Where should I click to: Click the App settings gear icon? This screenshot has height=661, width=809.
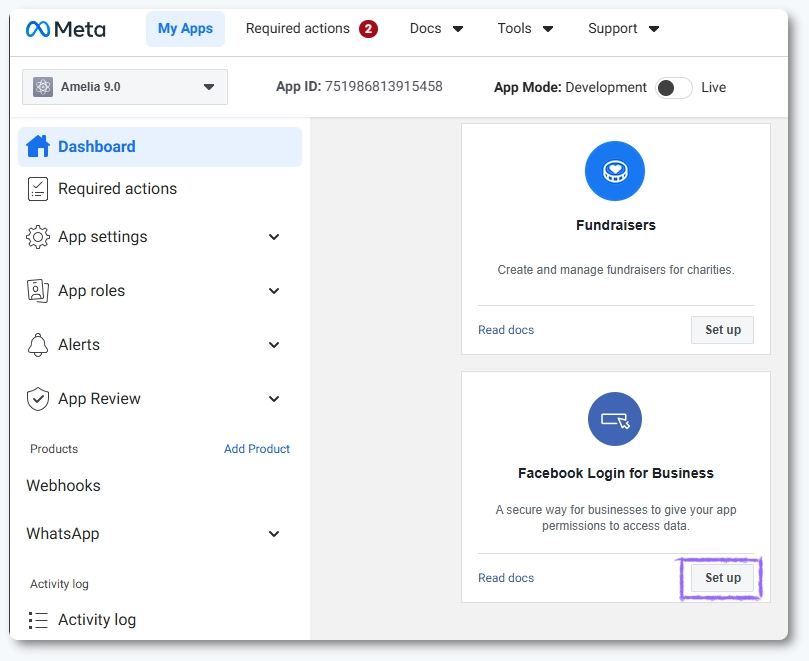point(37,237)
